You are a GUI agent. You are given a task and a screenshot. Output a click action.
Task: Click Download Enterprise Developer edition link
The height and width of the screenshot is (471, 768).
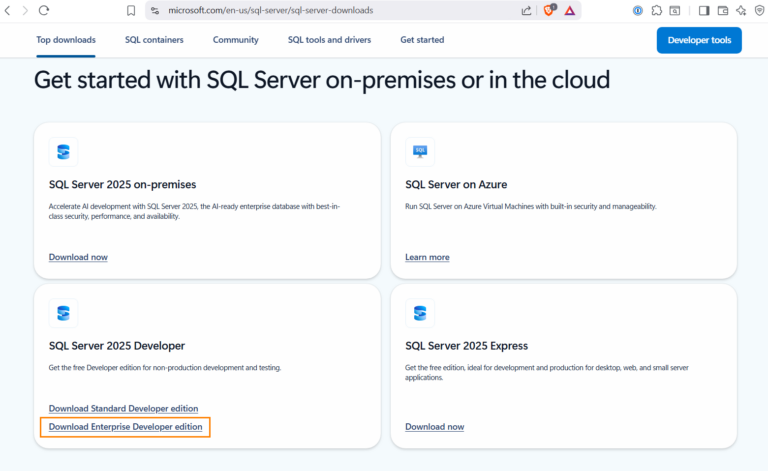point(125,427)
